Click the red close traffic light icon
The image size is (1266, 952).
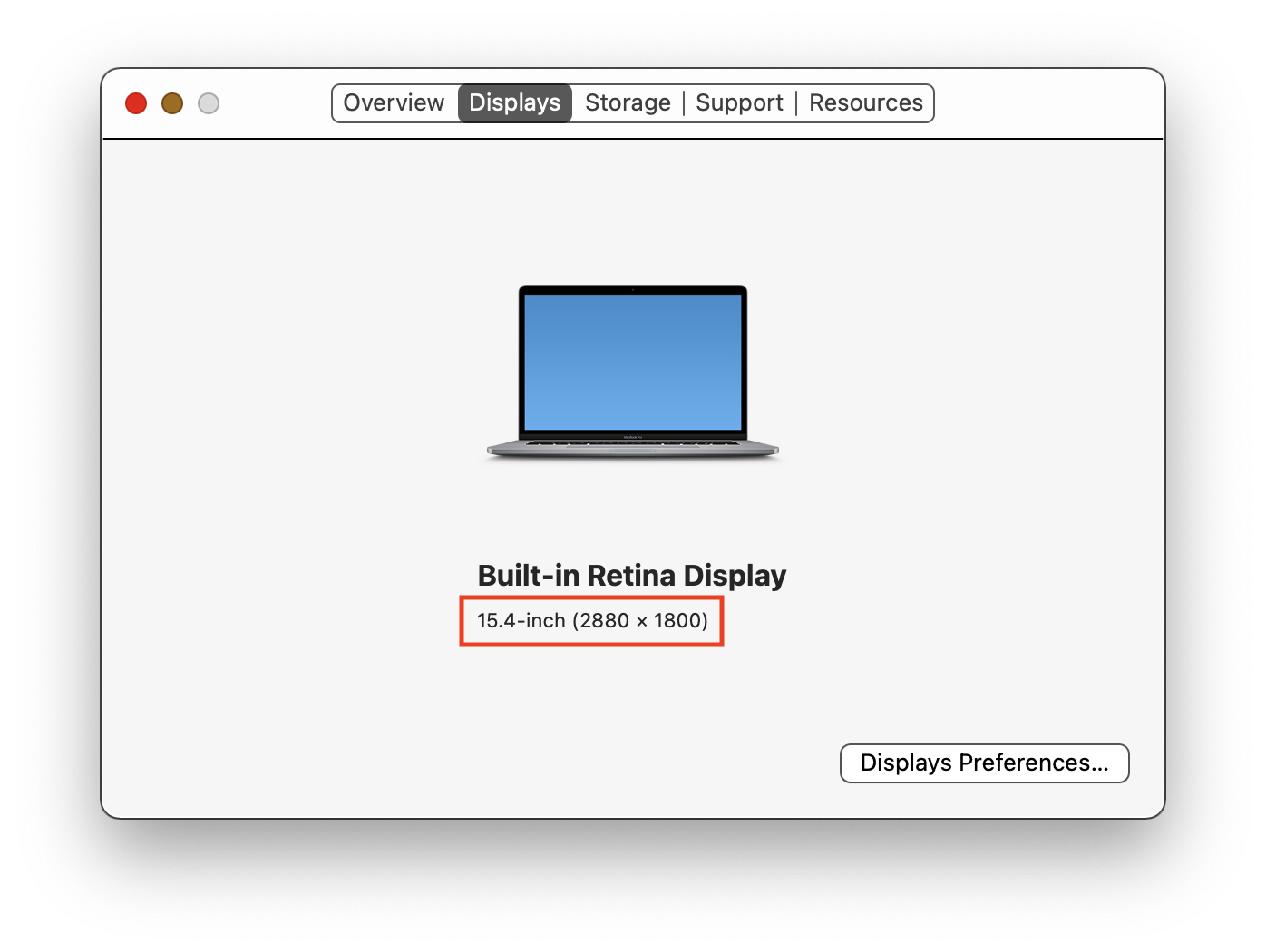pyautogui.click(x=135, y=103)
